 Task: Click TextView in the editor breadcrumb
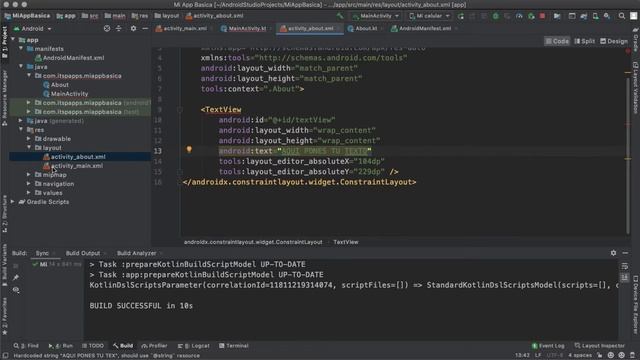346,242
